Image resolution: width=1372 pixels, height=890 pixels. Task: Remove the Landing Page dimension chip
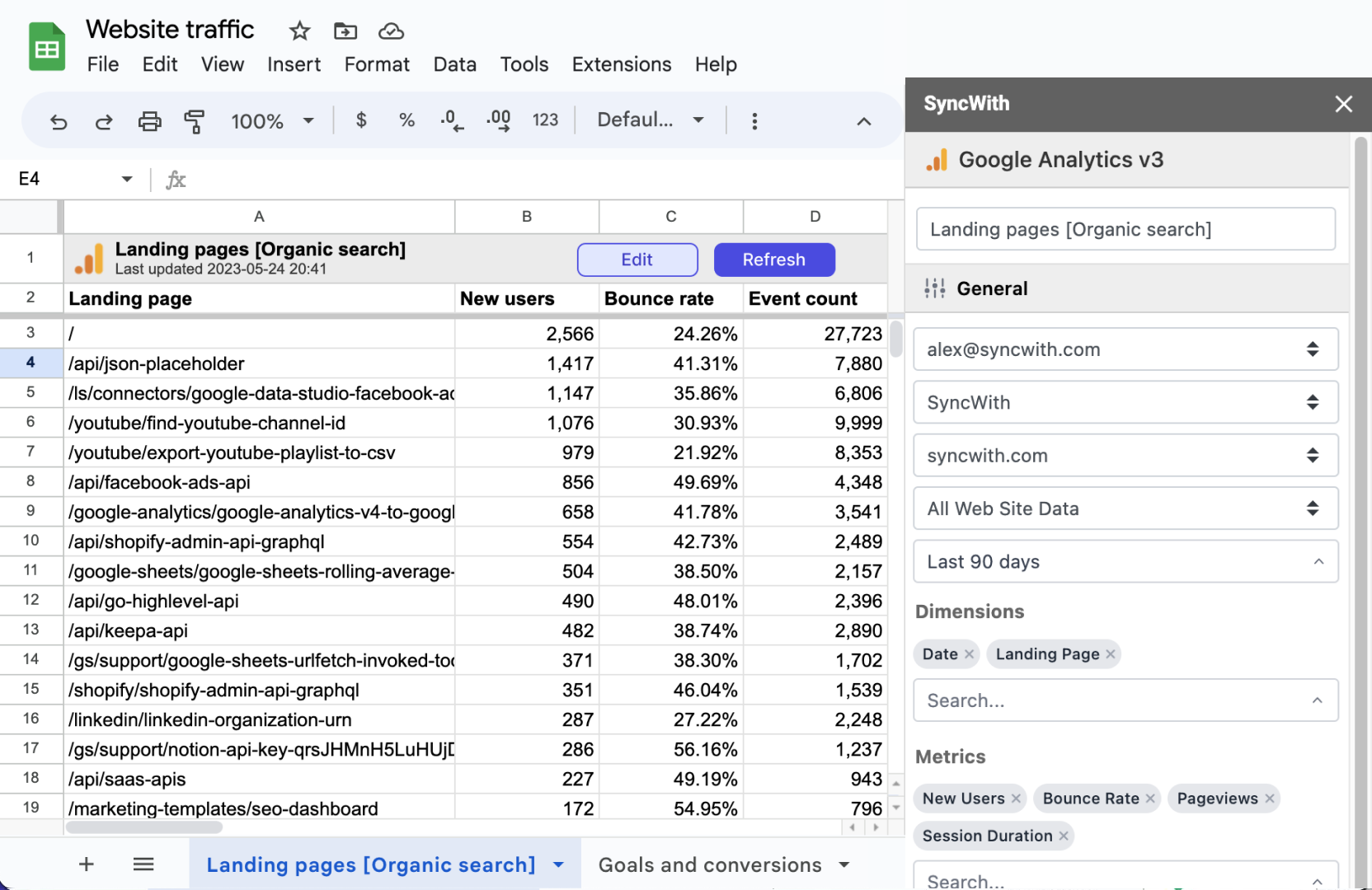point(1111,653)
